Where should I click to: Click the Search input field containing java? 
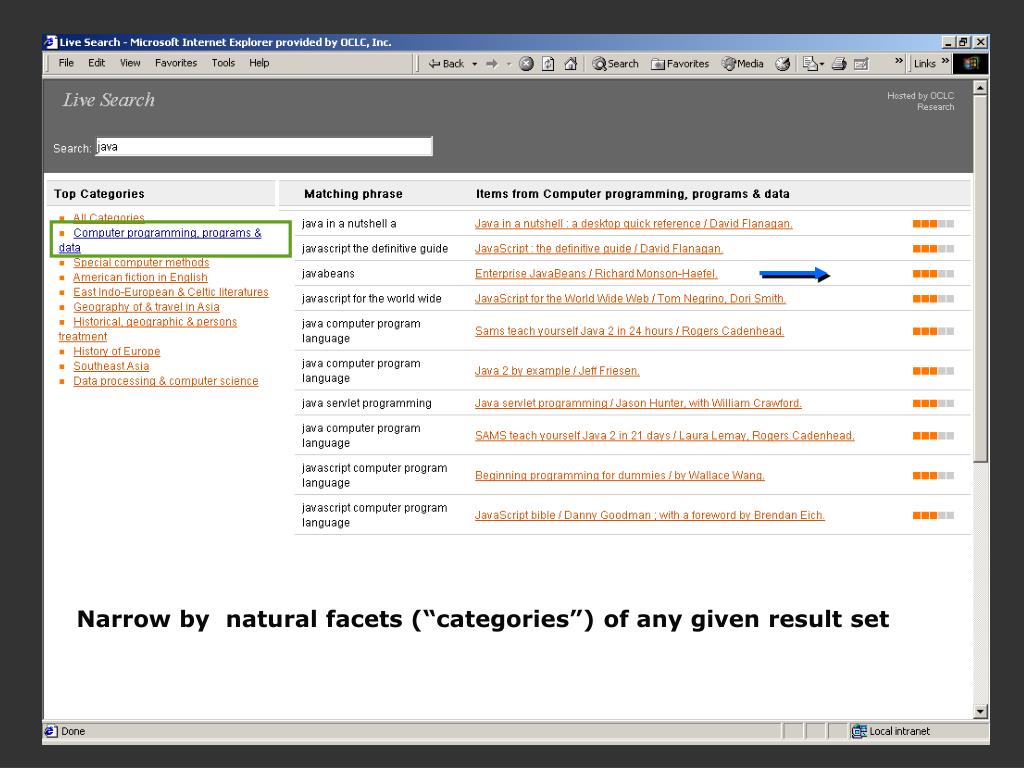click(x=264, y=147)
